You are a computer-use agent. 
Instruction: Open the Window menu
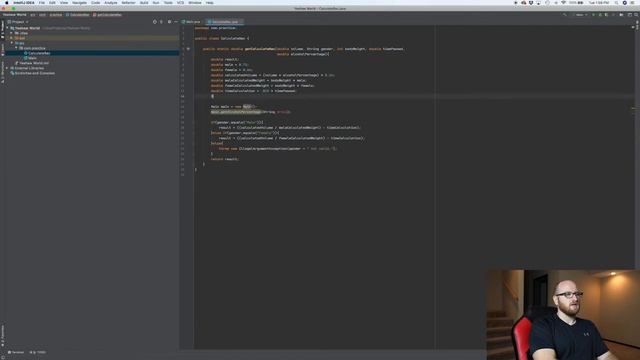(195, 3)
